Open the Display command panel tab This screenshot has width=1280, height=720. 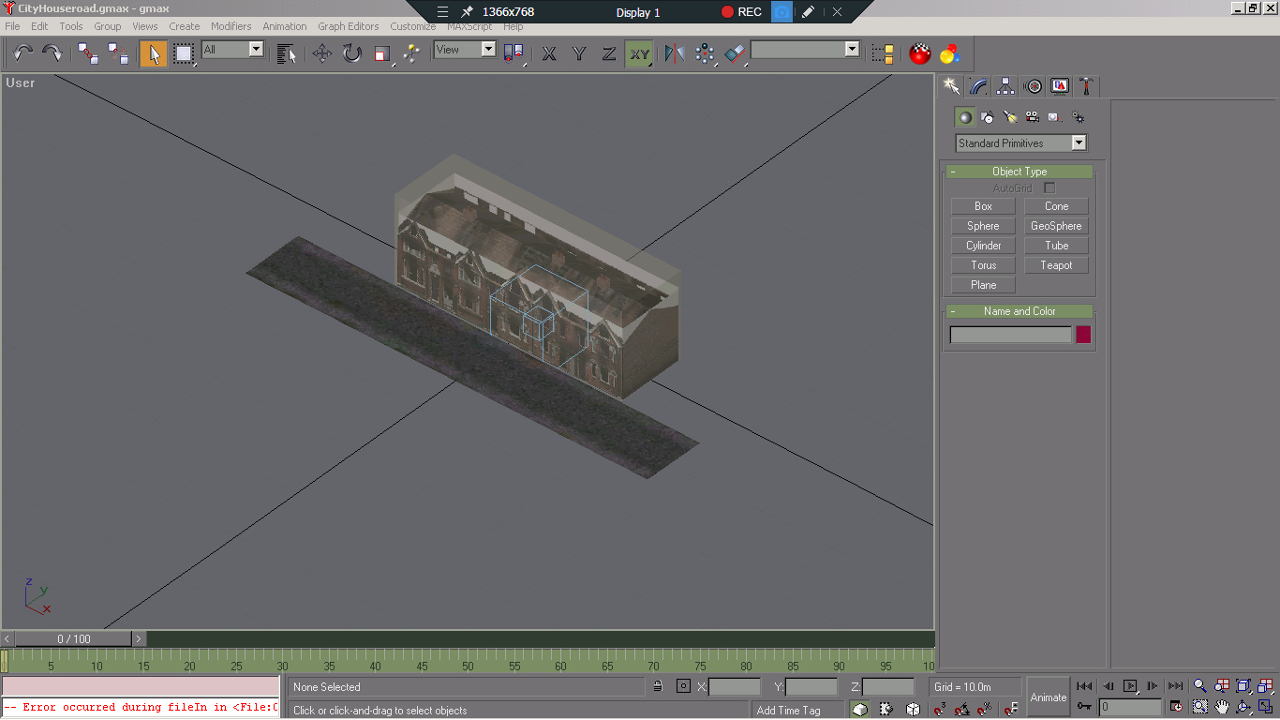(x=1060, y=86)
